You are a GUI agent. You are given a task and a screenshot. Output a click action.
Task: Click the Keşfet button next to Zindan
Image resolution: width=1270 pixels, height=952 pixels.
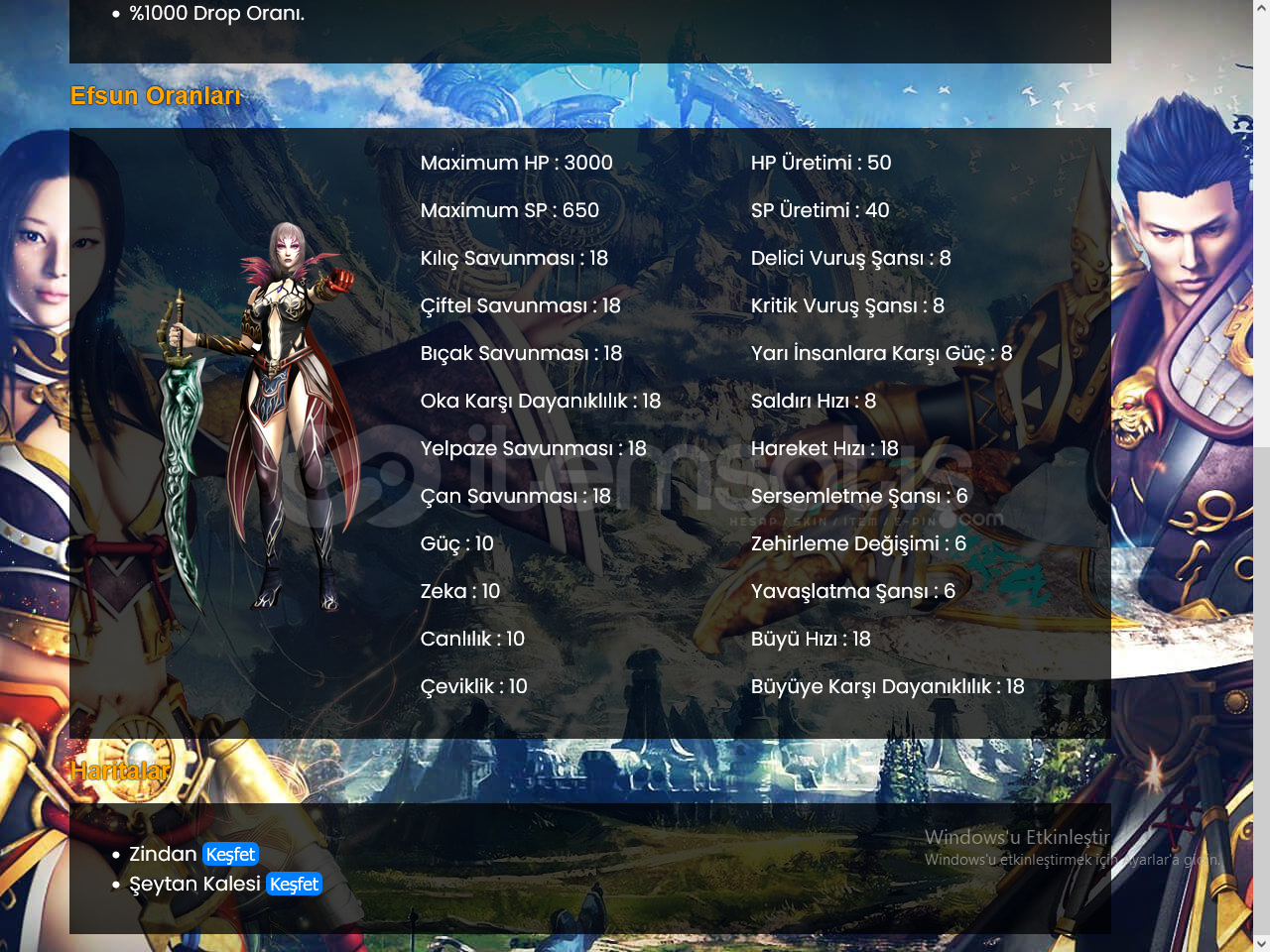click(230, 855)
